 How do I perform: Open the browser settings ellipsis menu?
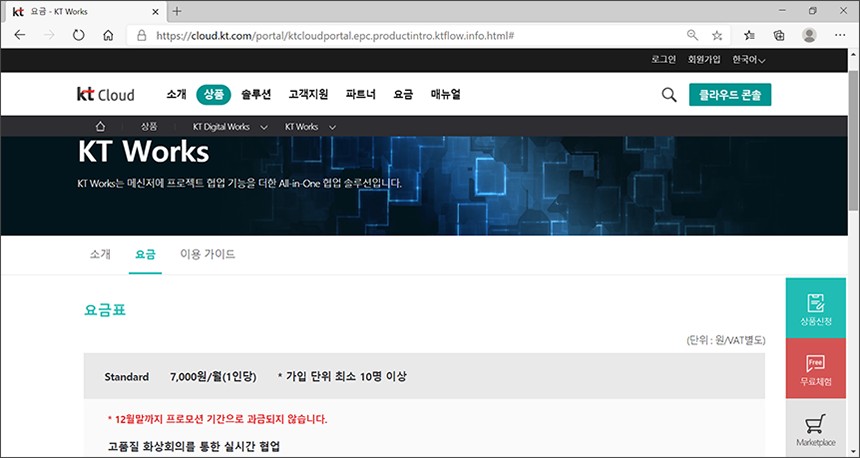coord(840,35)
